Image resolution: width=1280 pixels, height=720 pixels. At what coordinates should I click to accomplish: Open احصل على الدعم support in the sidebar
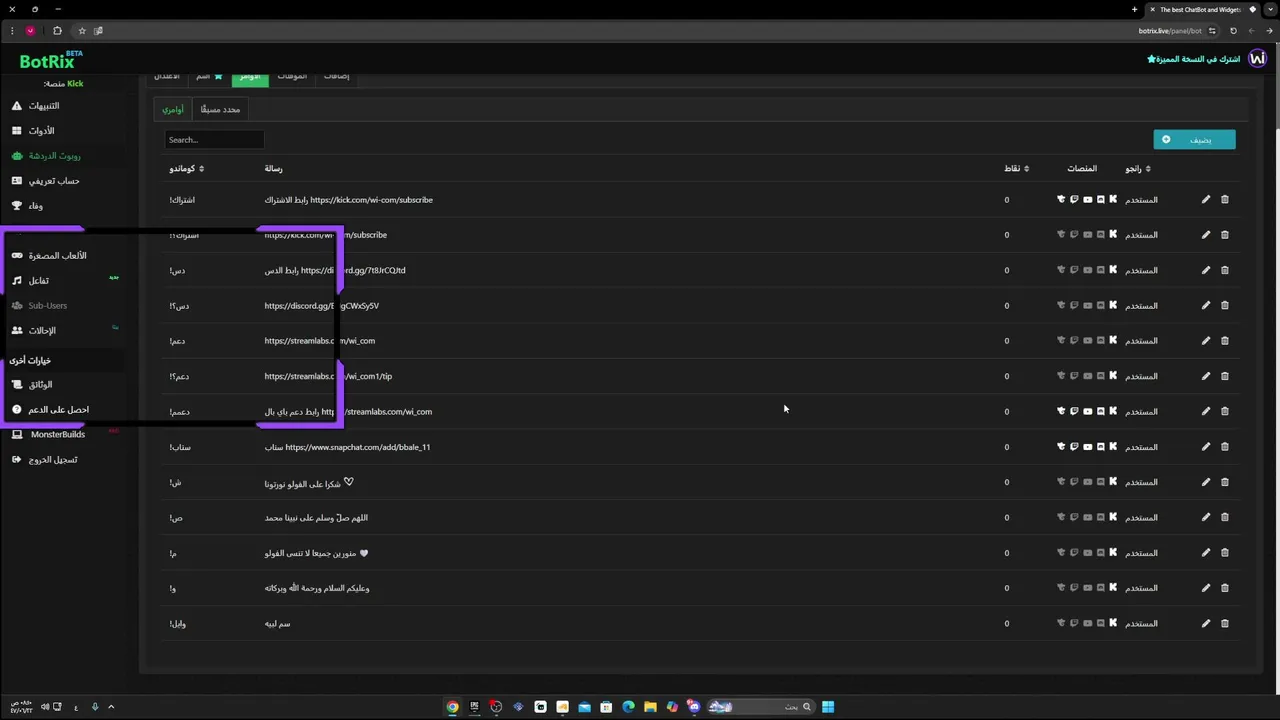point(50,409)
